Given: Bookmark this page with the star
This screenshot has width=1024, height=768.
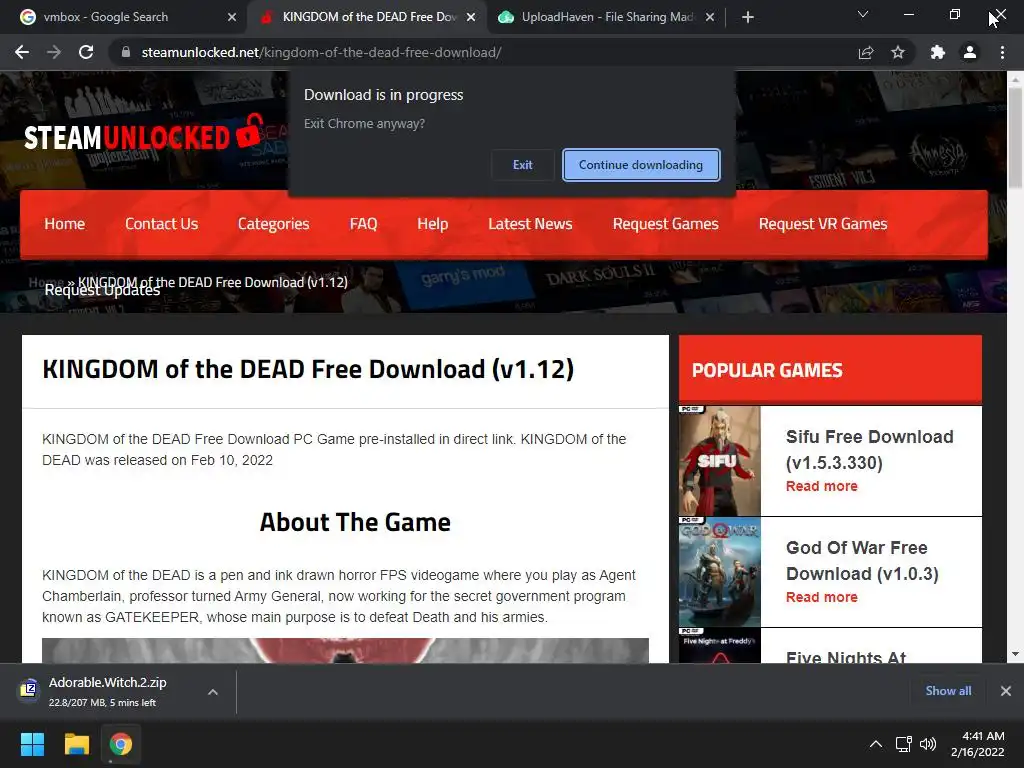Looking at the screenshot, I should (898, 52).
